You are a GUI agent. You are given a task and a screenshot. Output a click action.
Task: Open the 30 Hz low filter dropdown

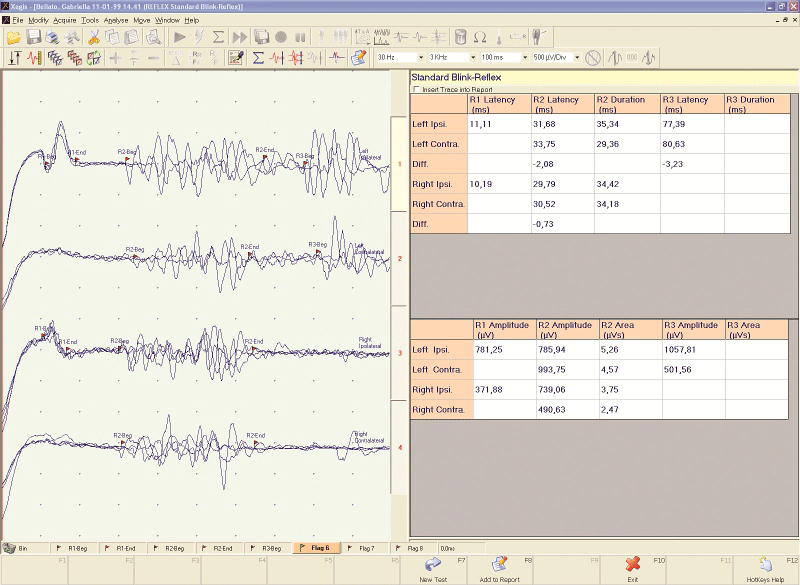tap(420, 58)
